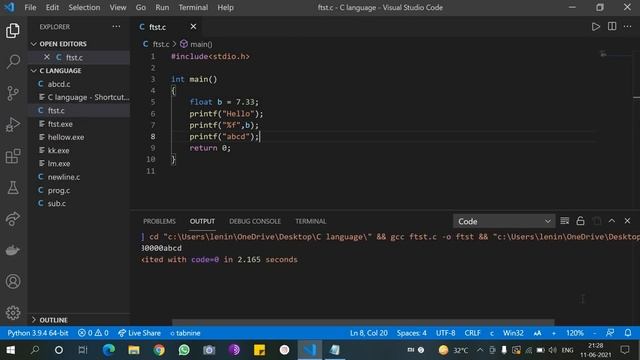Click main() in the breadcrumb
640x360 pixels.
196,44
